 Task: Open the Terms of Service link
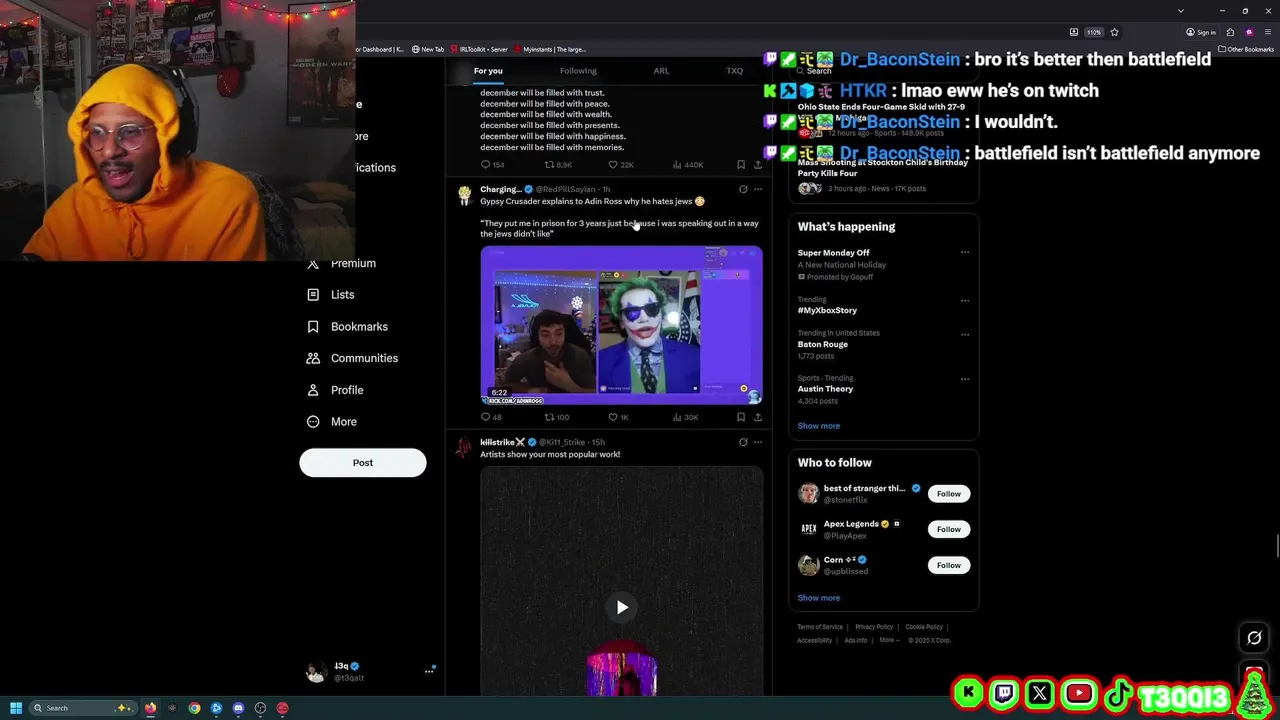[820, 627]
